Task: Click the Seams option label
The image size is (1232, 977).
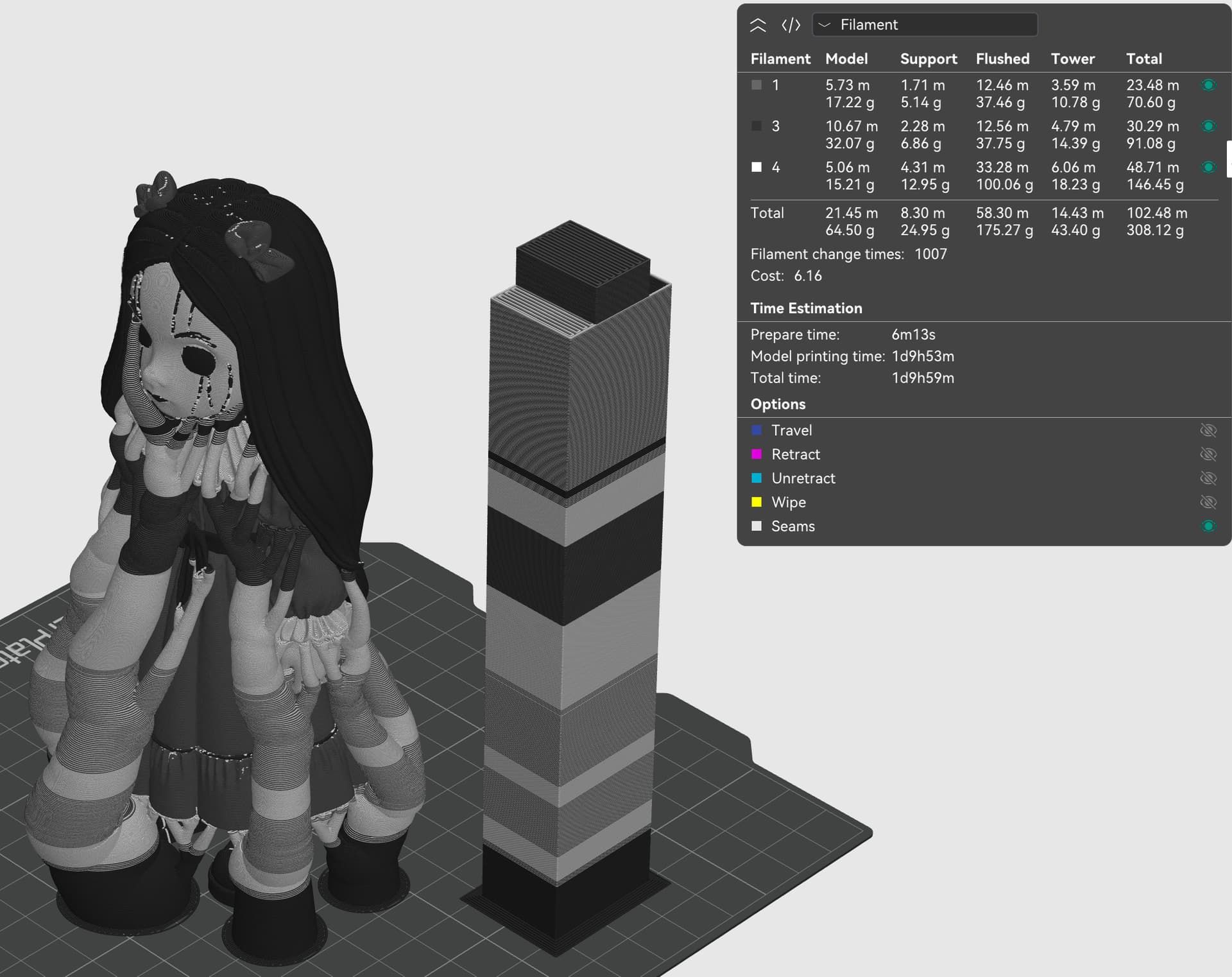Action: pyautogui.click(x=792, y=526)
